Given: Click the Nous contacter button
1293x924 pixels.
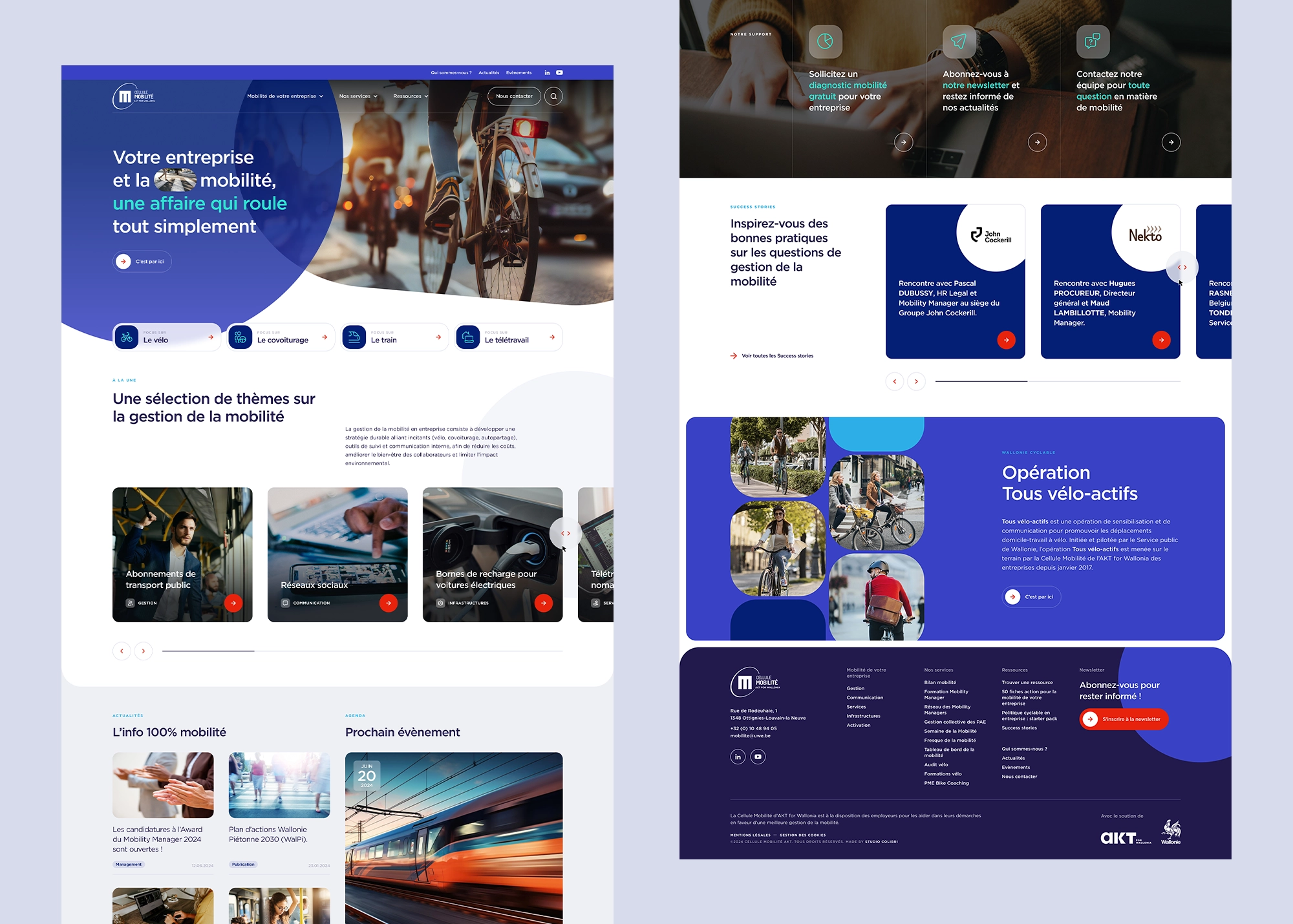Looking at the screenshot, I should (514, 96).
